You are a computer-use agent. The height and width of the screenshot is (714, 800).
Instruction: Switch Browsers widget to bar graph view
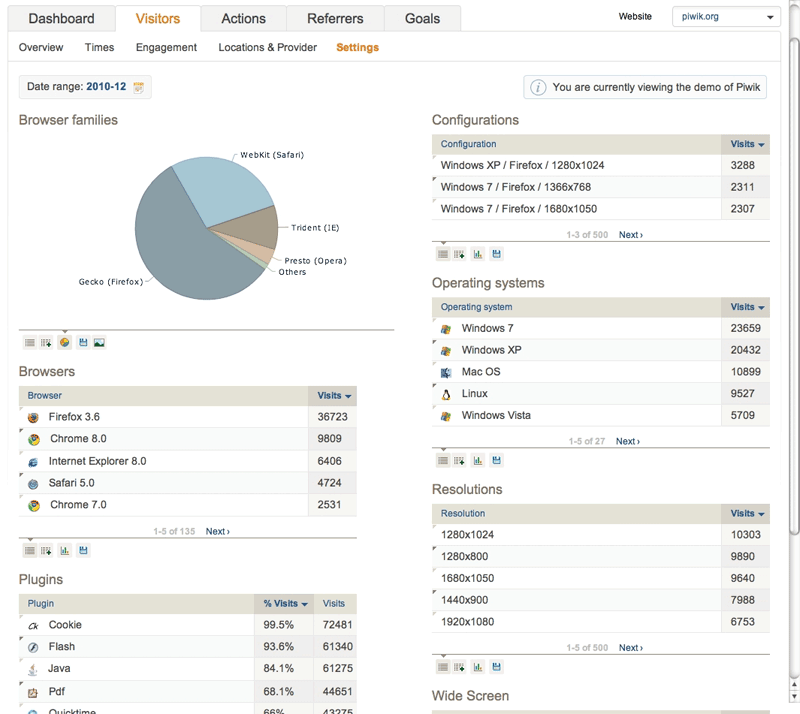(x=64, y=551)
